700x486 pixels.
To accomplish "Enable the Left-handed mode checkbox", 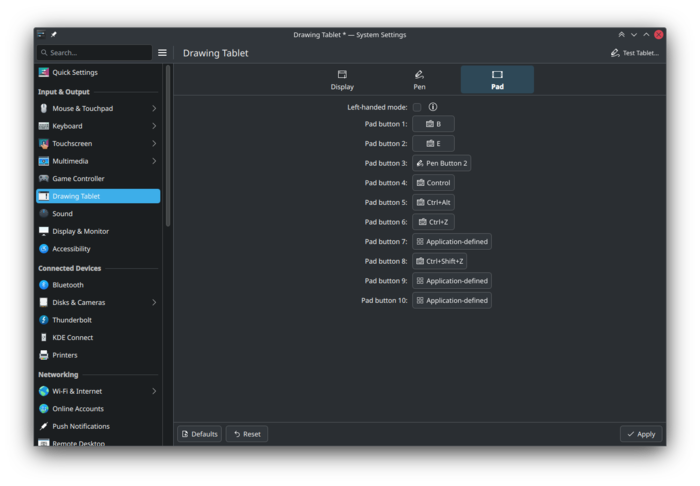I will [x=417, y=107].
